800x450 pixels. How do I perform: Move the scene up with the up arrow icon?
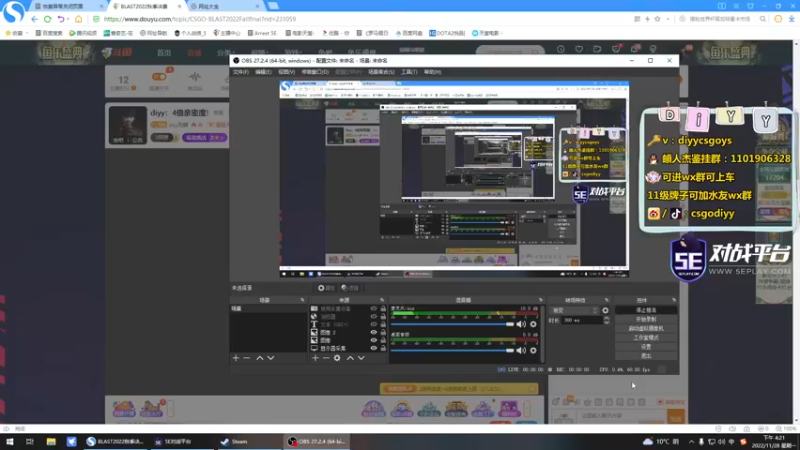point(260,358)
